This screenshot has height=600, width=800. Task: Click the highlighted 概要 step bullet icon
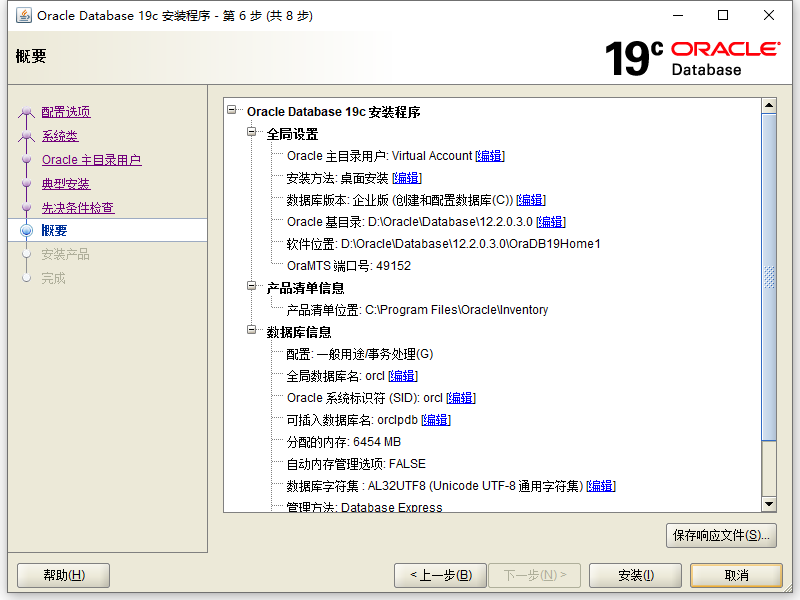point(25,230)
